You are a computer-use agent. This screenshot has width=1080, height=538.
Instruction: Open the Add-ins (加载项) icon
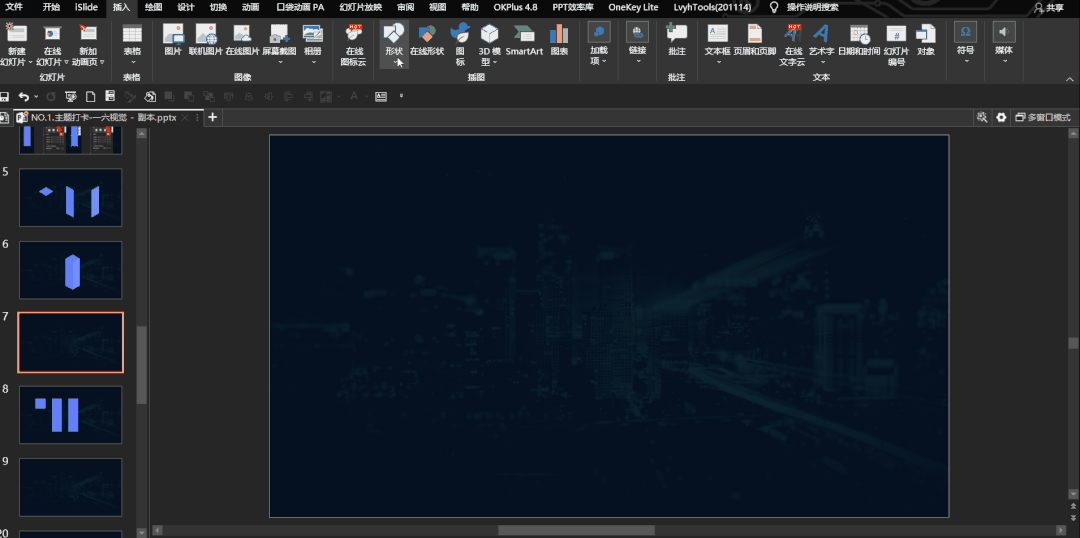tap(599, 32)
